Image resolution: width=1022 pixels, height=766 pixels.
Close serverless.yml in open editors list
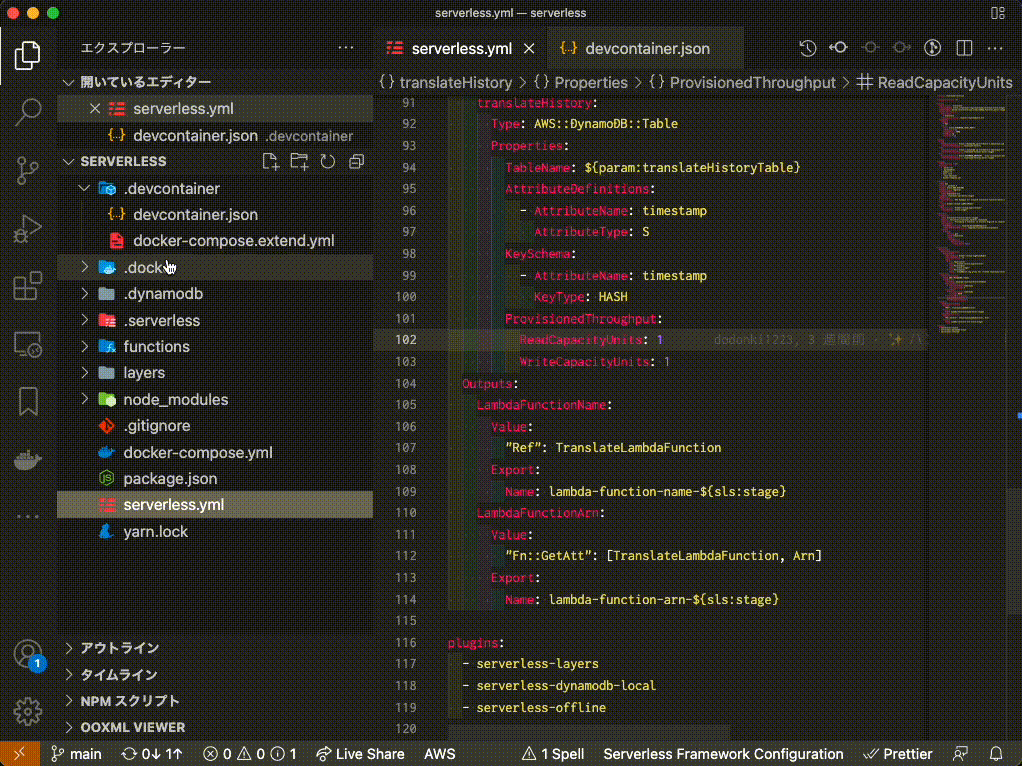pos(95,108)
